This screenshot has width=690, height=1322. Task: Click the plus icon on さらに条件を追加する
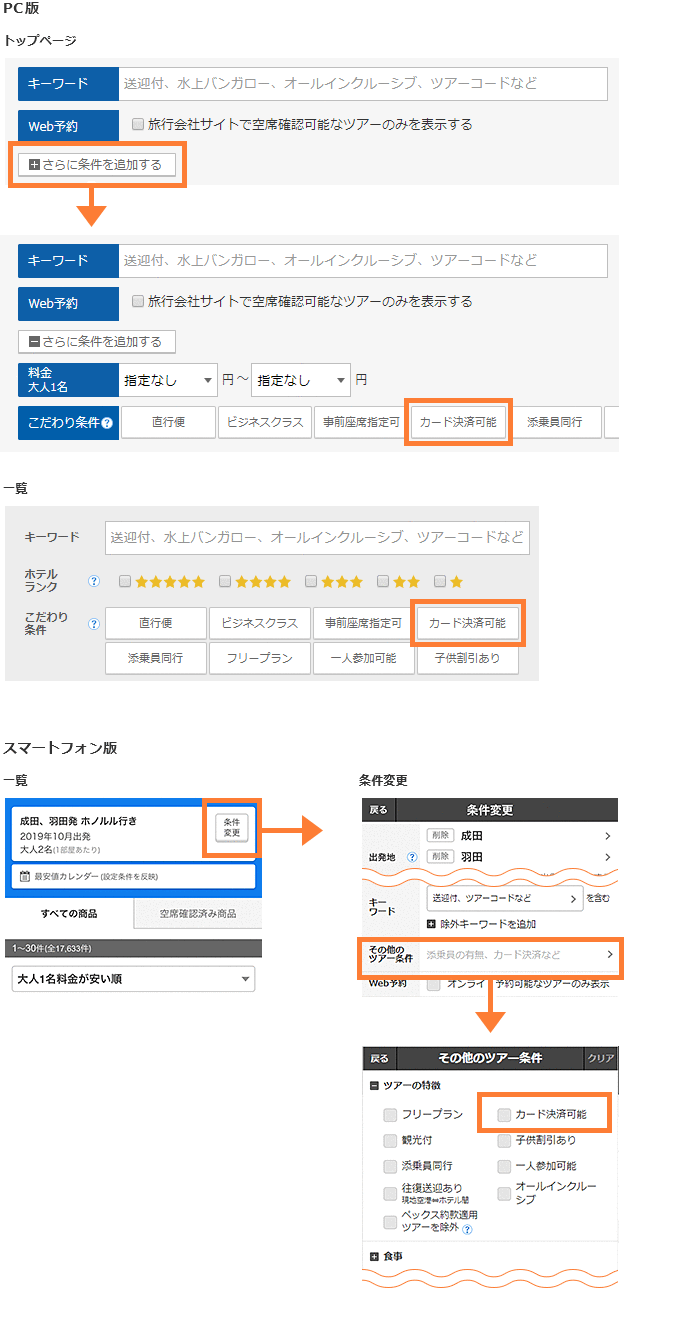34,165
